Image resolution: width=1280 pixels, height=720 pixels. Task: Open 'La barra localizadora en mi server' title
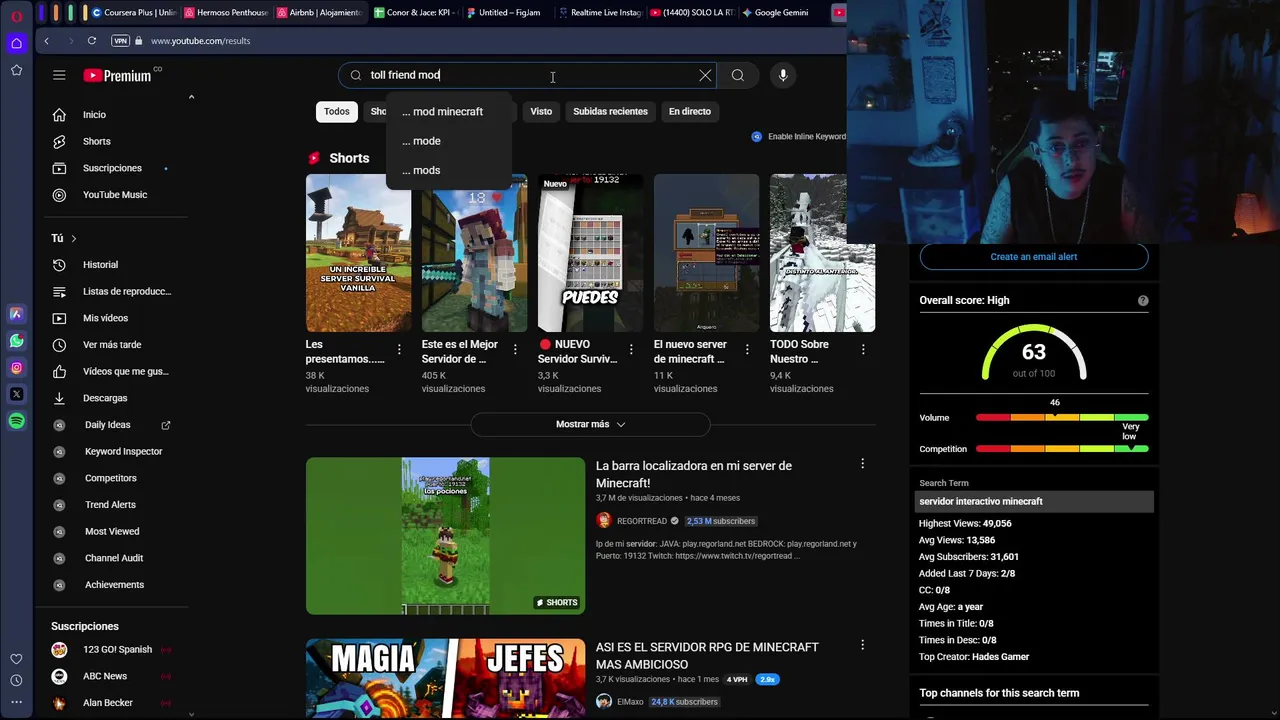pyautogui.click(x=694, y=474)
